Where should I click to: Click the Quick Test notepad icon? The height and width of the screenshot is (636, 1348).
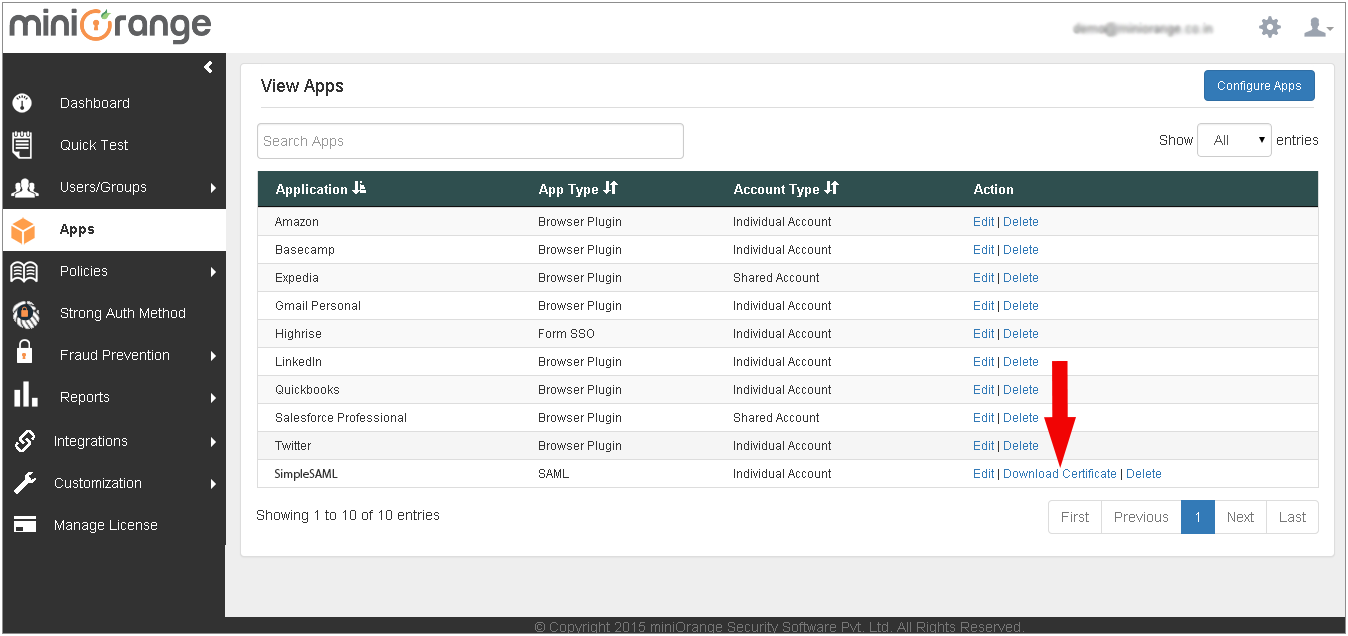pyautogui.click(x=22, y=144)
